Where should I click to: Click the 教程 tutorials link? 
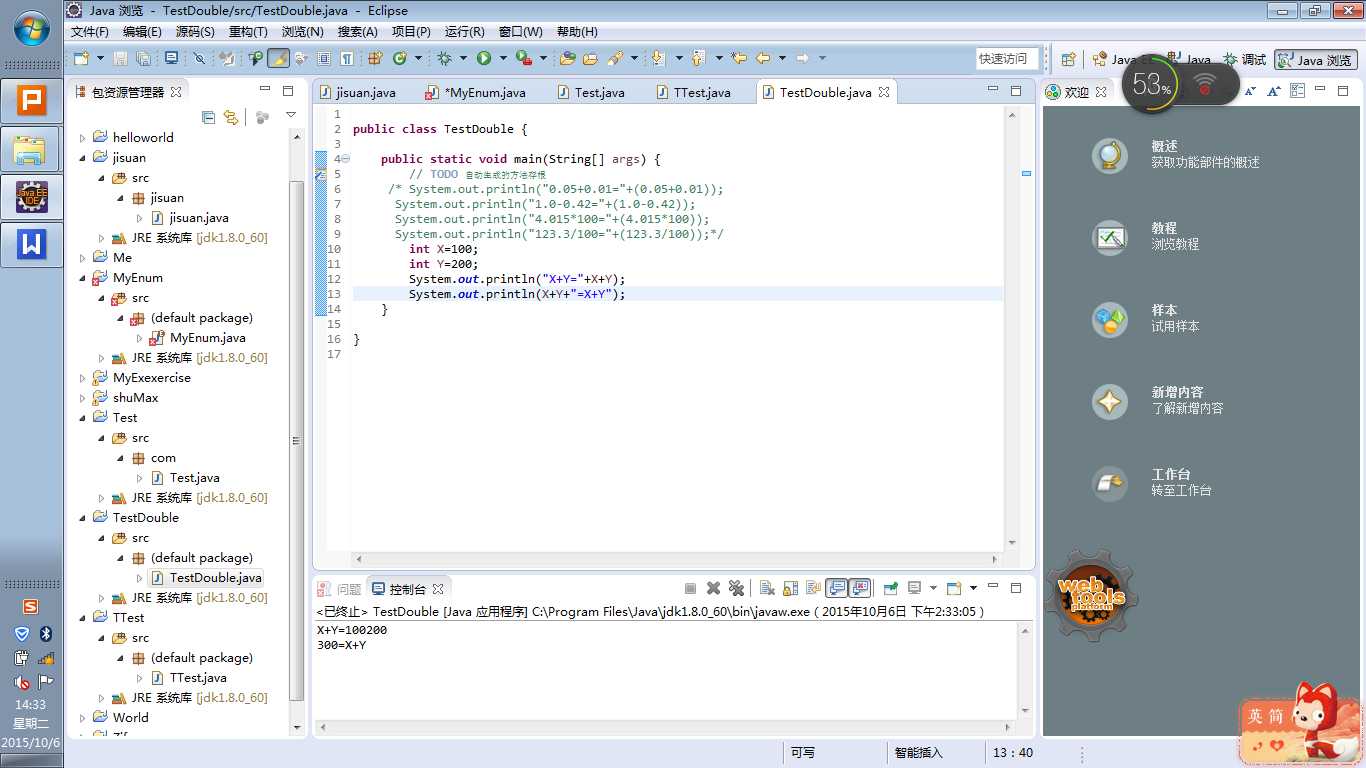click(x=1164, y=228)
